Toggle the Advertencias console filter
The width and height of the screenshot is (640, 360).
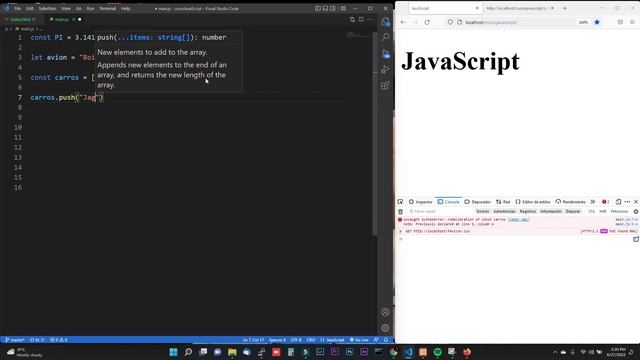[504, 211]
